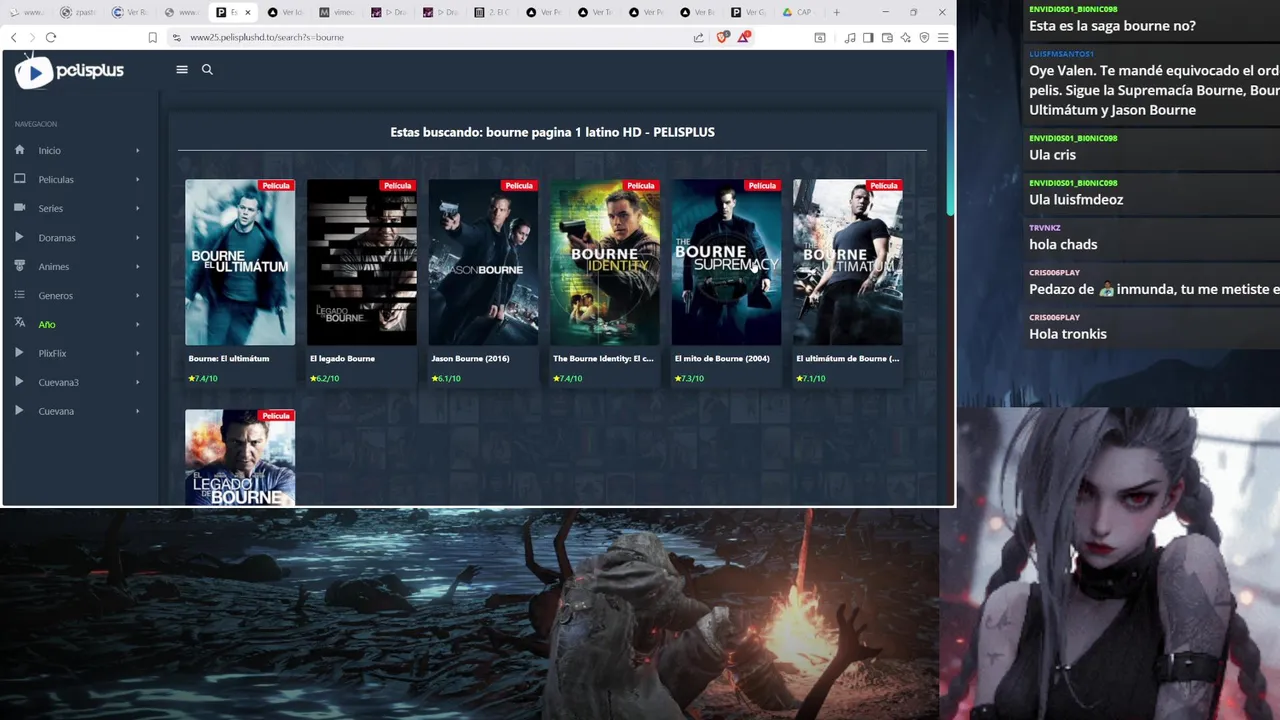Click the mask icon beside Animes
This screenshot has height=720, width=1280.
point(19,266)
